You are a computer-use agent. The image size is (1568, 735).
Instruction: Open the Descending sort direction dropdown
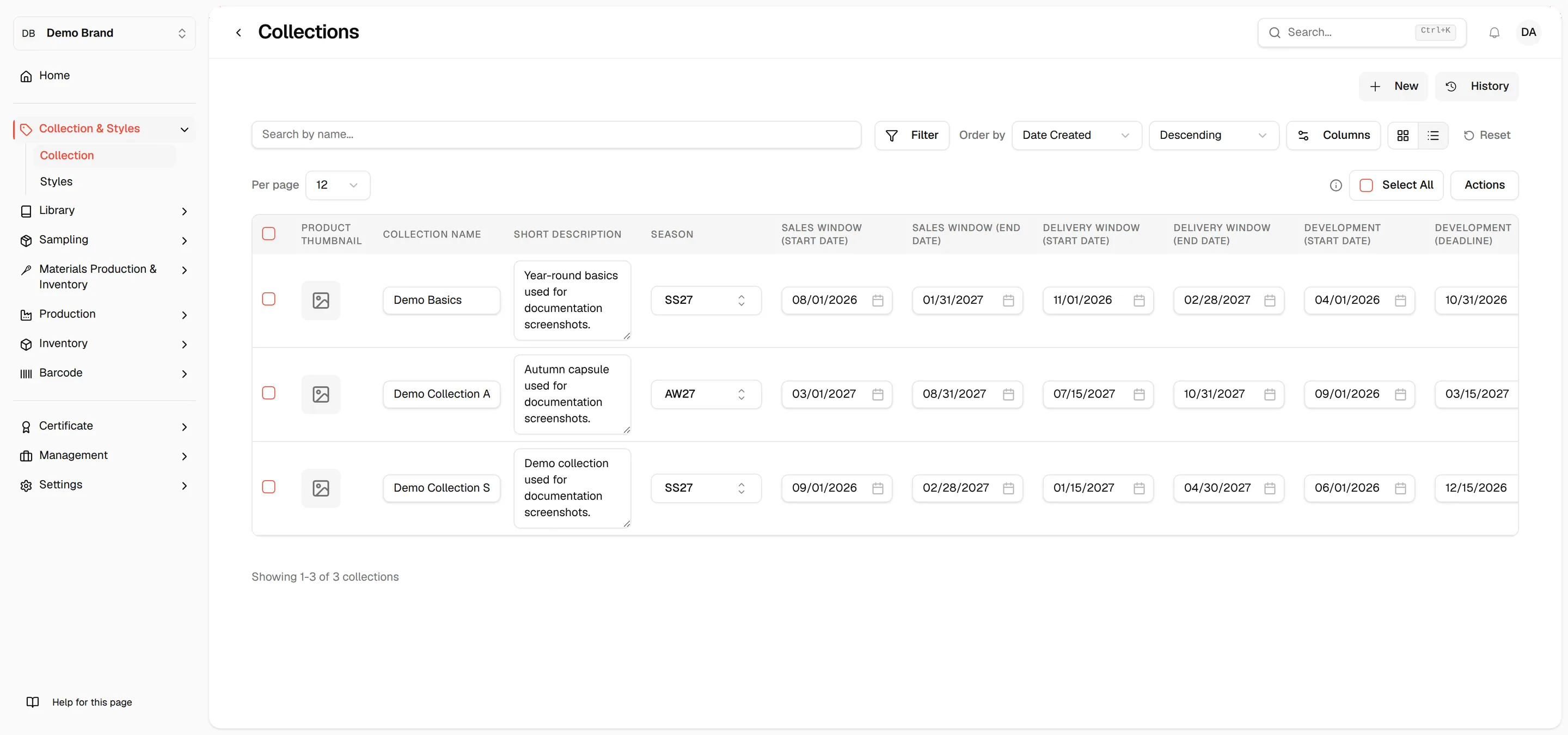tap(1214, 135)
